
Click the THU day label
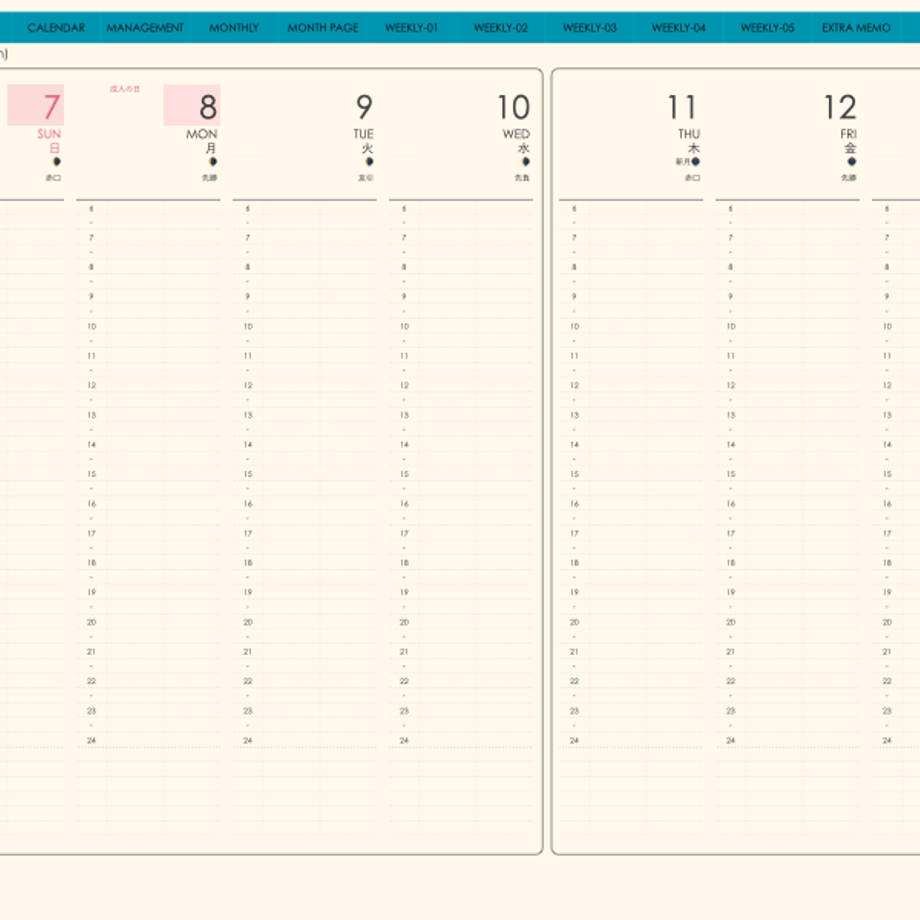(x=689, y=134)
